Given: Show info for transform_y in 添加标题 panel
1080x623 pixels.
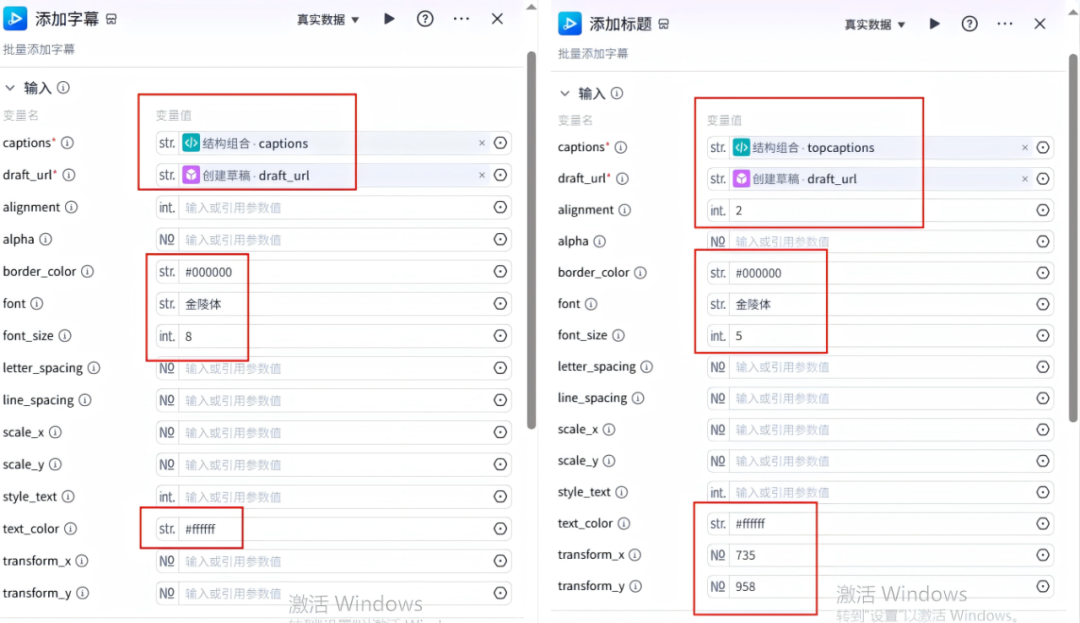Looking at the screenshot, I should (x=636, y=586).
